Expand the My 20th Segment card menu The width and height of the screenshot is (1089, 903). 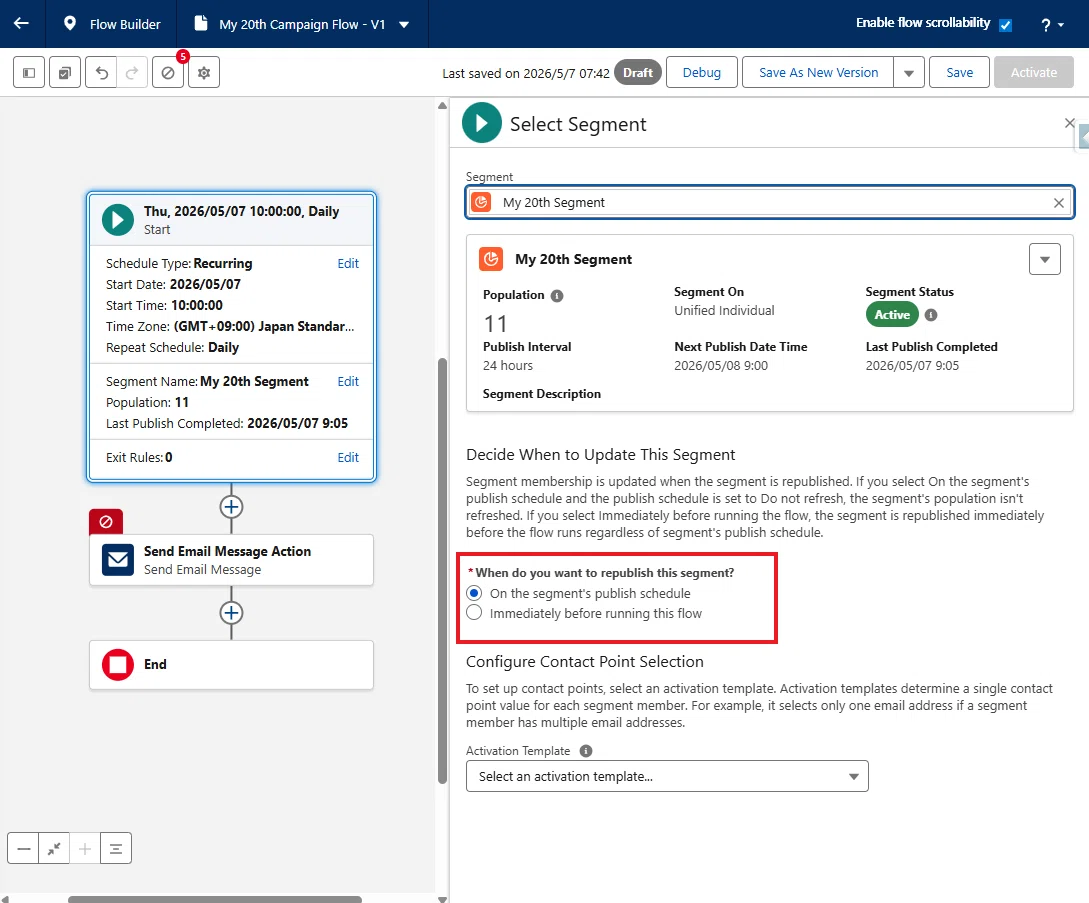tap(1045, 259)
